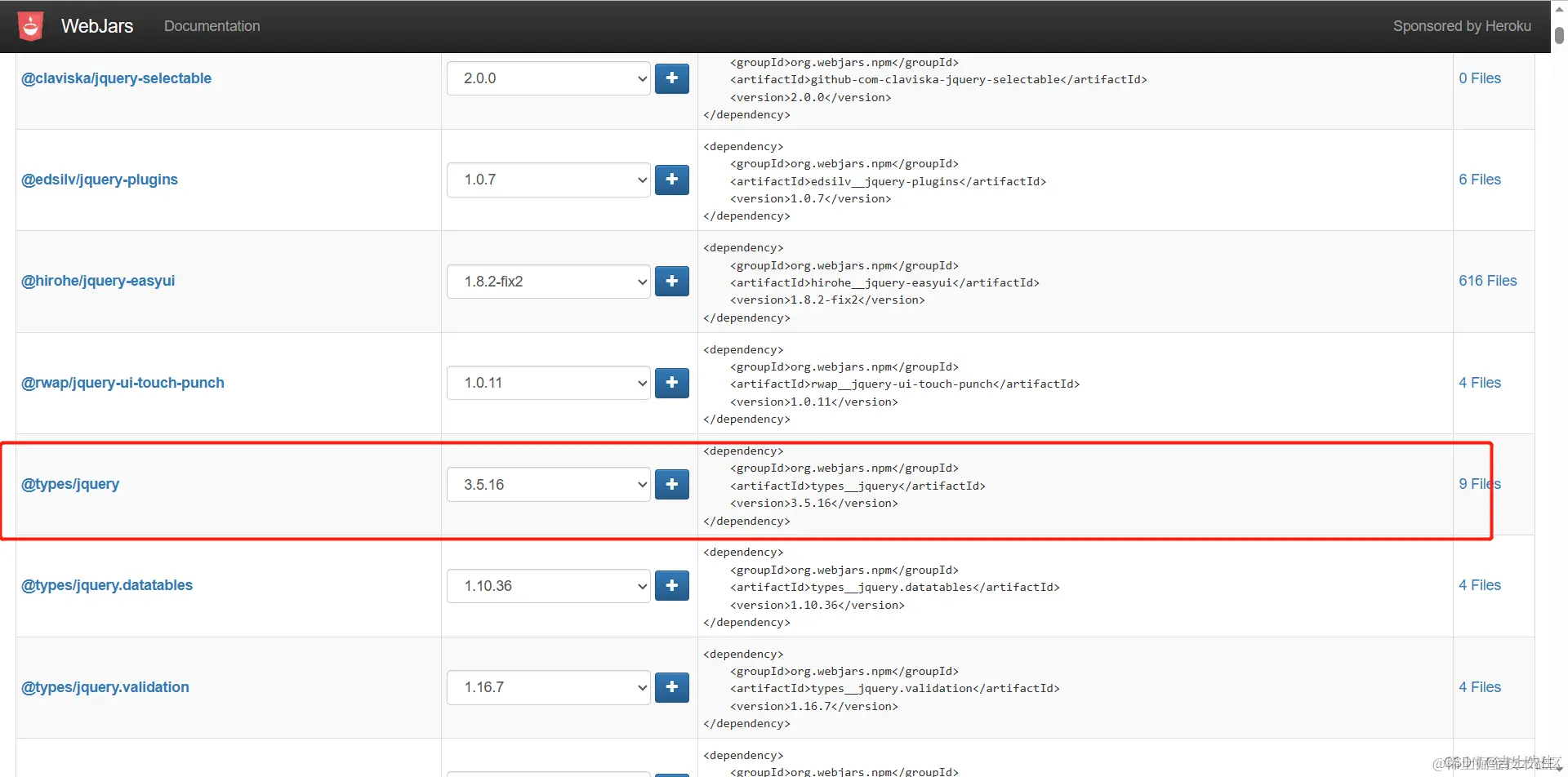Click plus icon for @hirohe/jquery-easyui
This screenshot has height=777, width=1568.
point(672,282)
